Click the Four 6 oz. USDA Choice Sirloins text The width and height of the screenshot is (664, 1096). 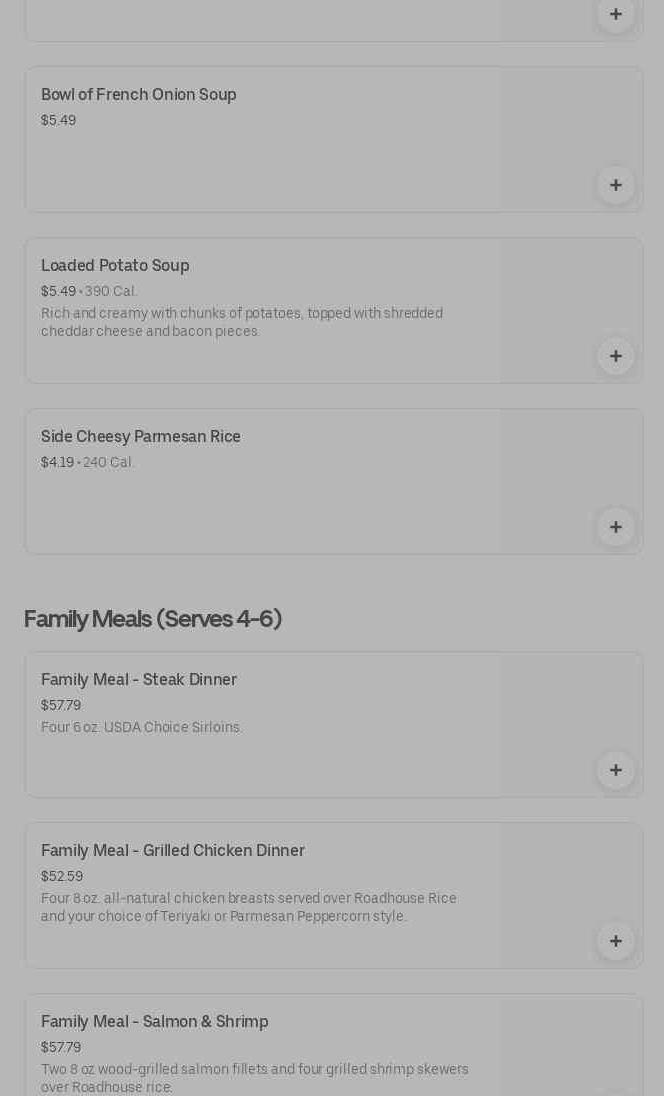(x=142, y=728)
